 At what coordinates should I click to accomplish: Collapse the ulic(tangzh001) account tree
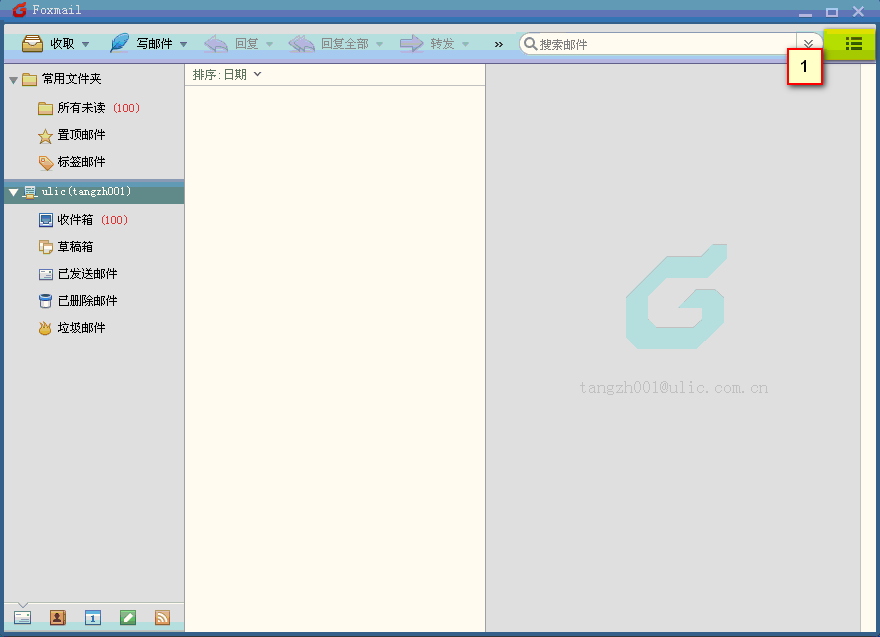click(13, 192)
